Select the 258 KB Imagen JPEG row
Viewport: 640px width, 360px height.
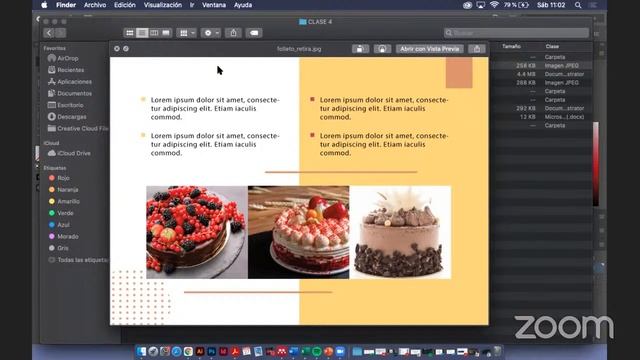click(x=542, y=66)
